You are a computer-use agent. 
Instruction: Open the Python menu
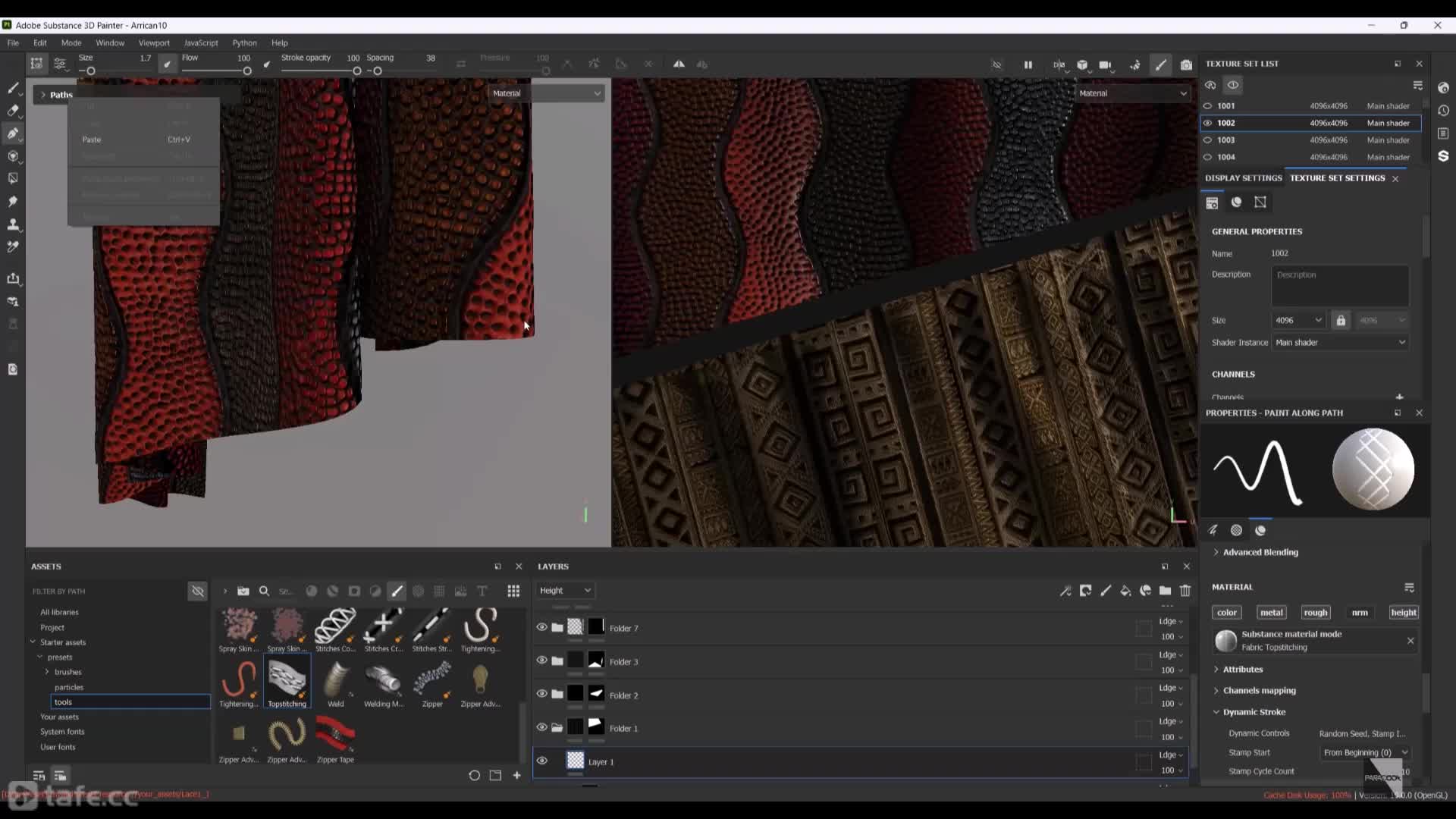click(244, 43)
